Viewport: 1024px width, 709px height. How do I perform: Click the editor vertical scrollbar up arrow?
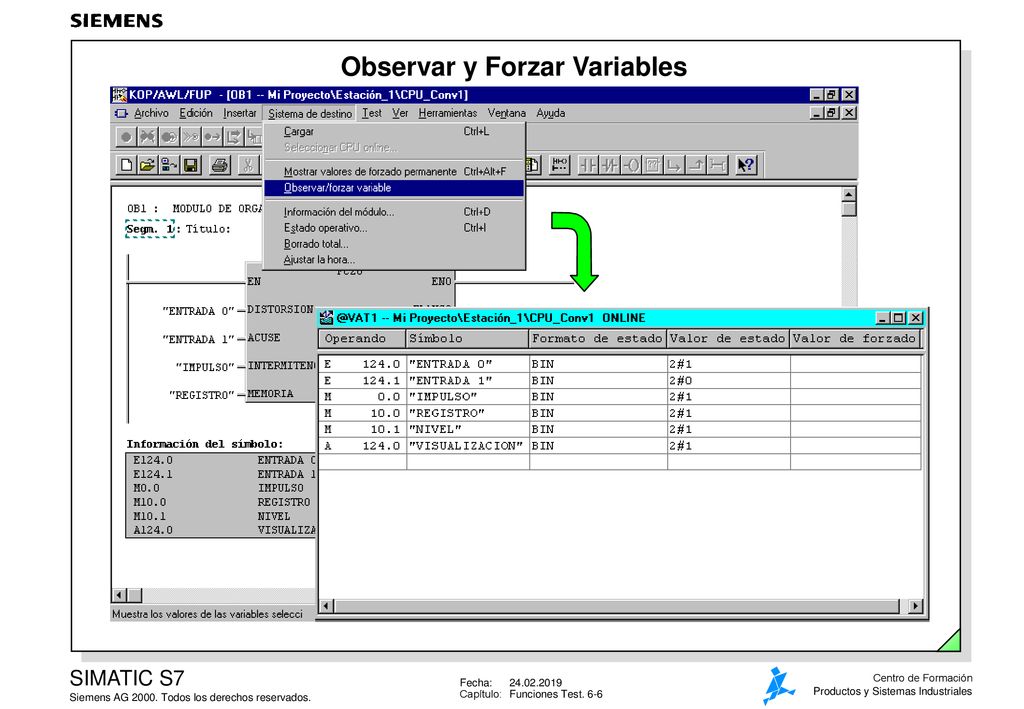point(848,195)
